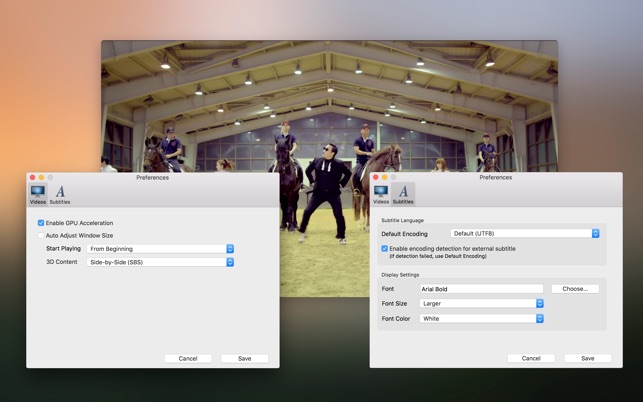Minimize the right Preferences window
This screenshot has height=402, width=643.
(x=385, y=177)
